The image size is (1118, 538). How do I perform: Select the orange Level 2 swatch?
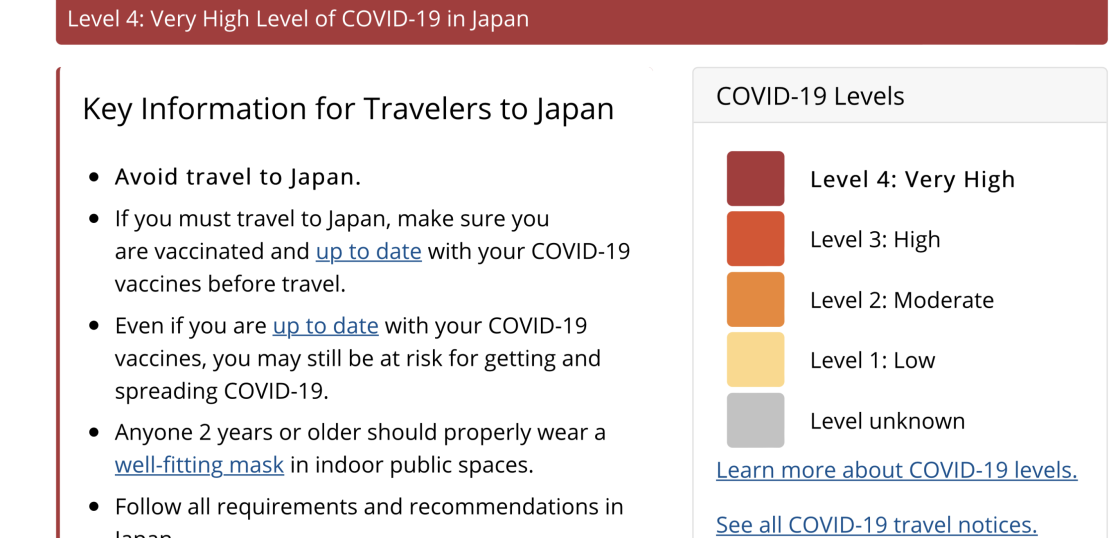(755, 300)
